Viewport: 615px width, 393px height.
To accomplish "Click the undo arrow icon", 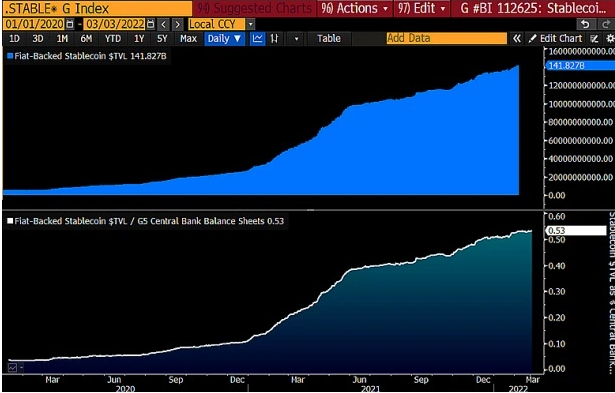I will click(x=585, y=24).
